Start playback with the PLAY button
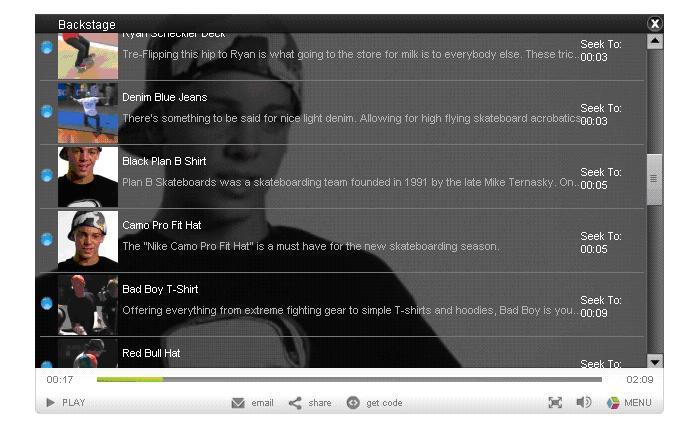The width and height of the screenshot is (696, 429). point(66,402)
